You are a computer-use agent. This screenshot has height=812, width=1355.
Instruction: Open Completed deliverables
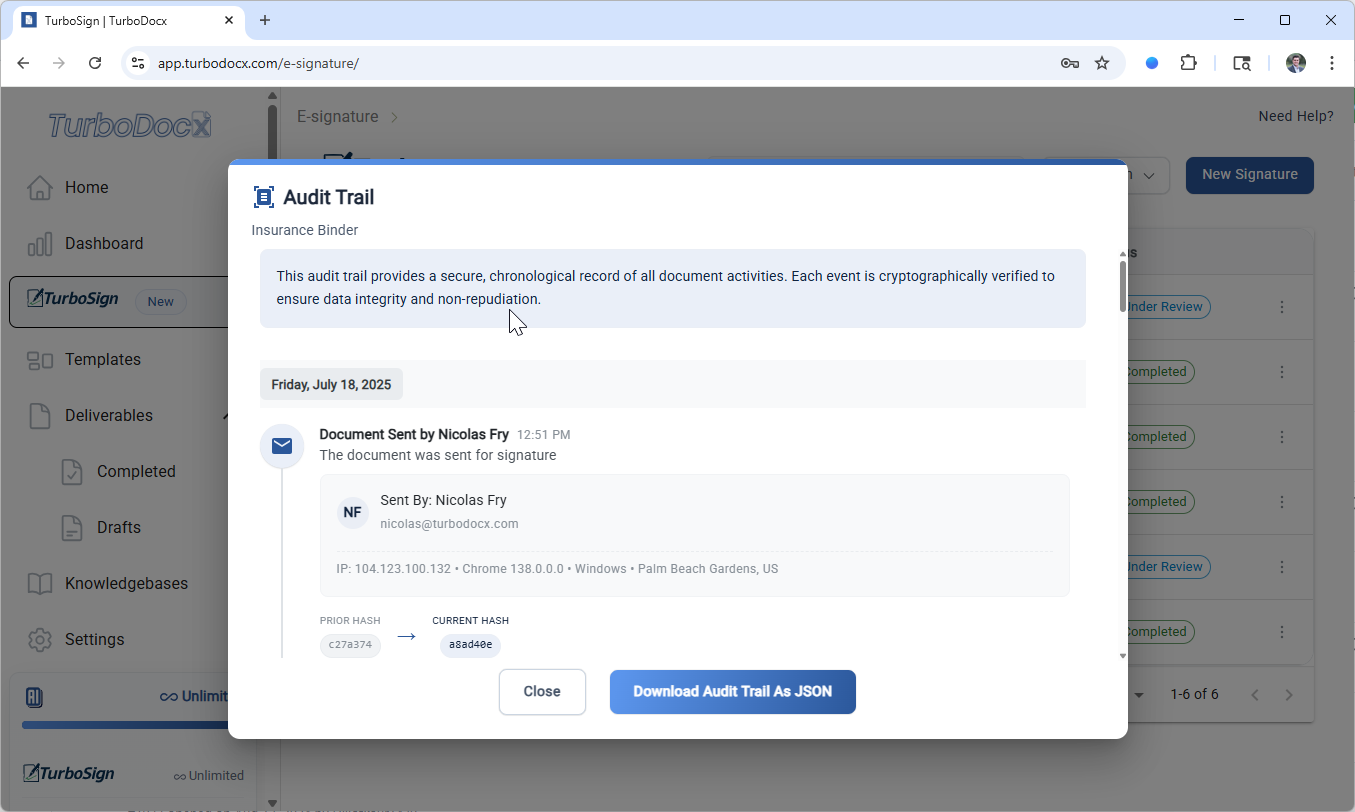click(136, 472)
